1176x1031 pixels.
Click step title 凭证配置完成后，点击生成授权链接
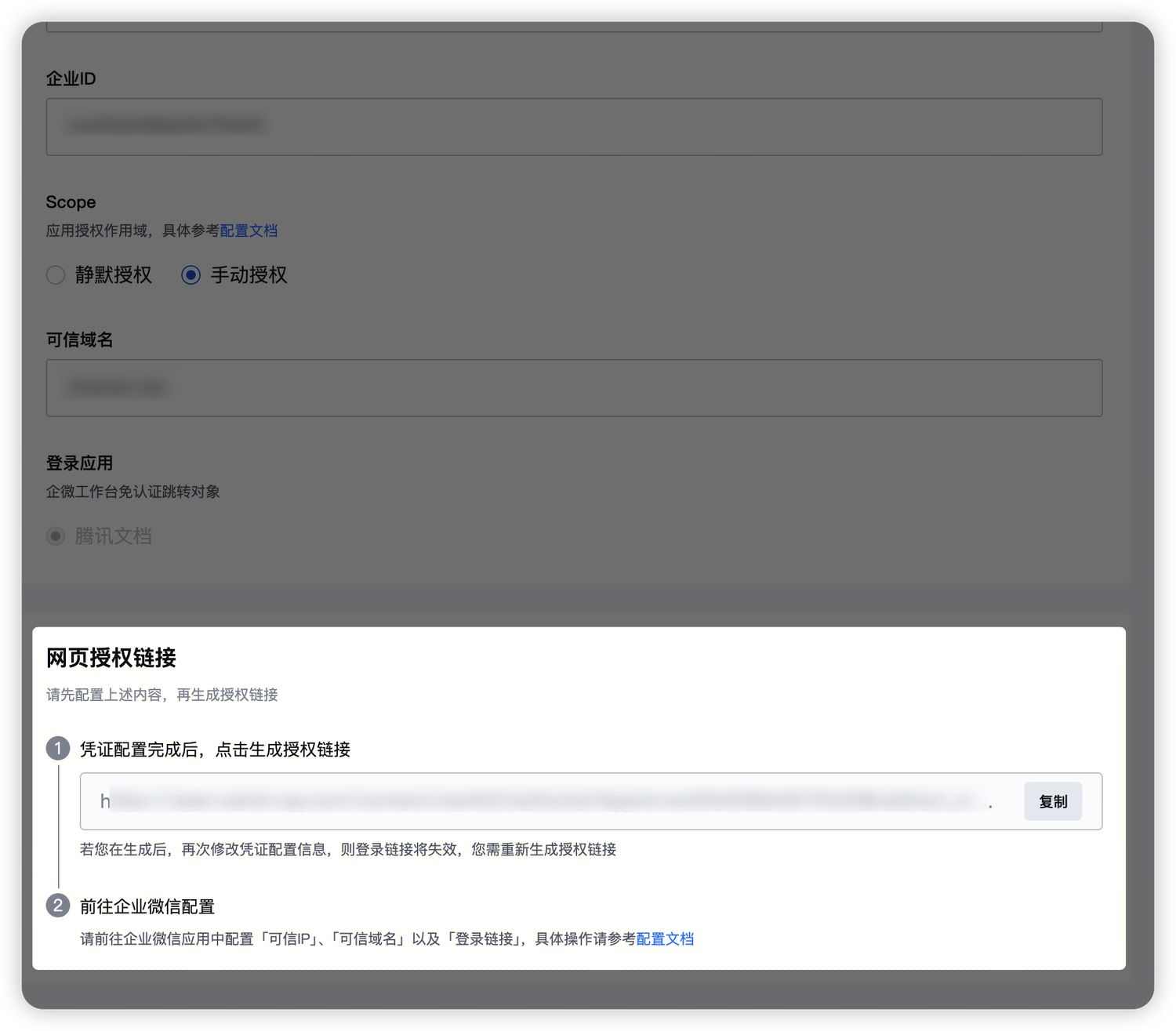(215, 750)
